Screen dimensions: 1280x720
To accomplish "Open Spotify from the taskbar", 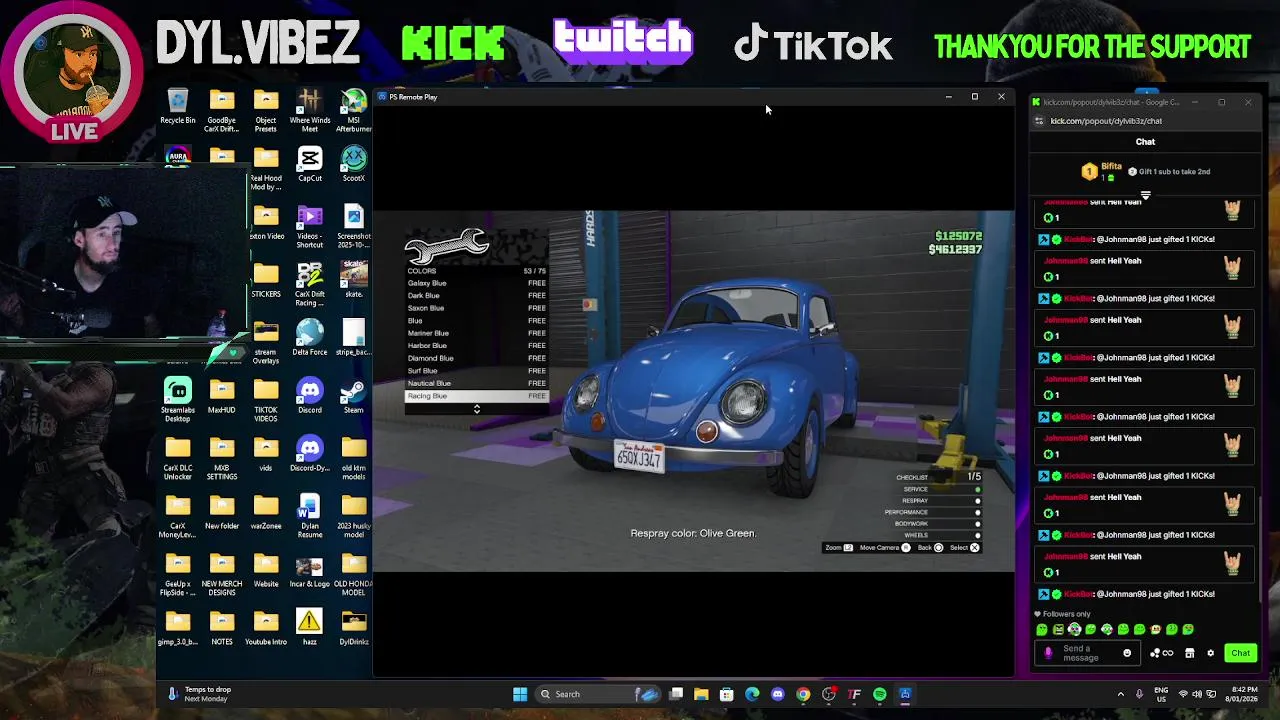I will pyautogui.click(x=880, y=694).
